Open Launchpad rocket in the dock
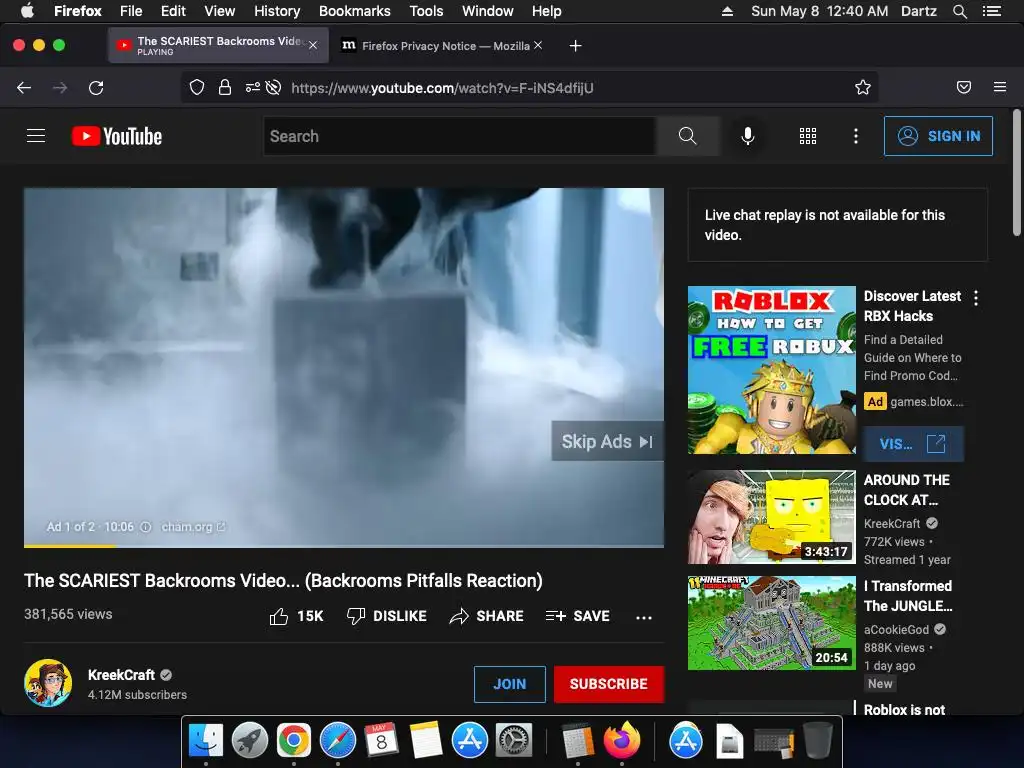This screenshot has width=1024, height=768. (249, 741)
